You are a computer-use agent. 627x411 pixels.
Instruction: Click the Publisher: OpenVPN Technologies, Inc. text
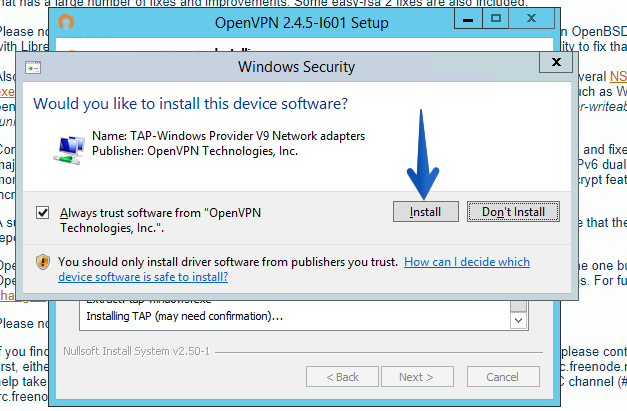point(195,151)
